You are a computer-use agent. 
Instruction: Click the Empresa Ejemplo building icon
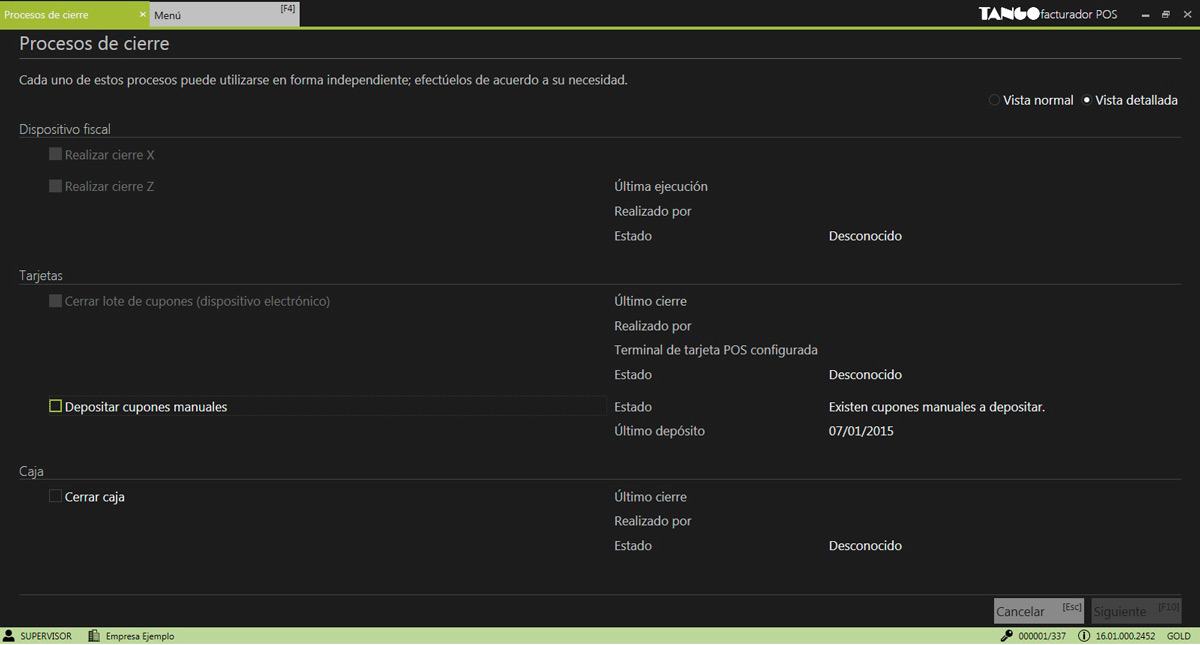coord(94,636)
